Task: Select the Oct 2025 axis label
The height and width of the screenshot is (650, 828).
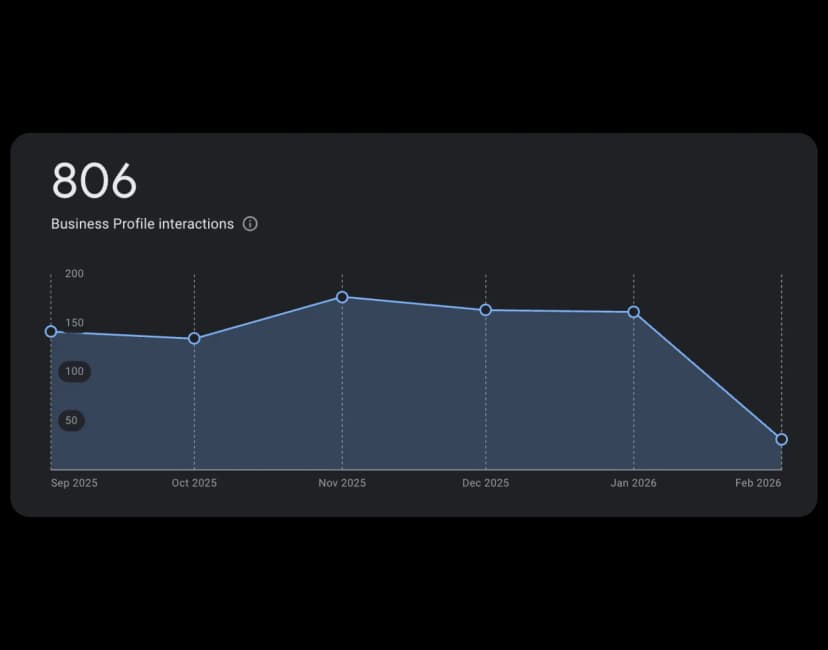Action: click(x=193, y=483)
